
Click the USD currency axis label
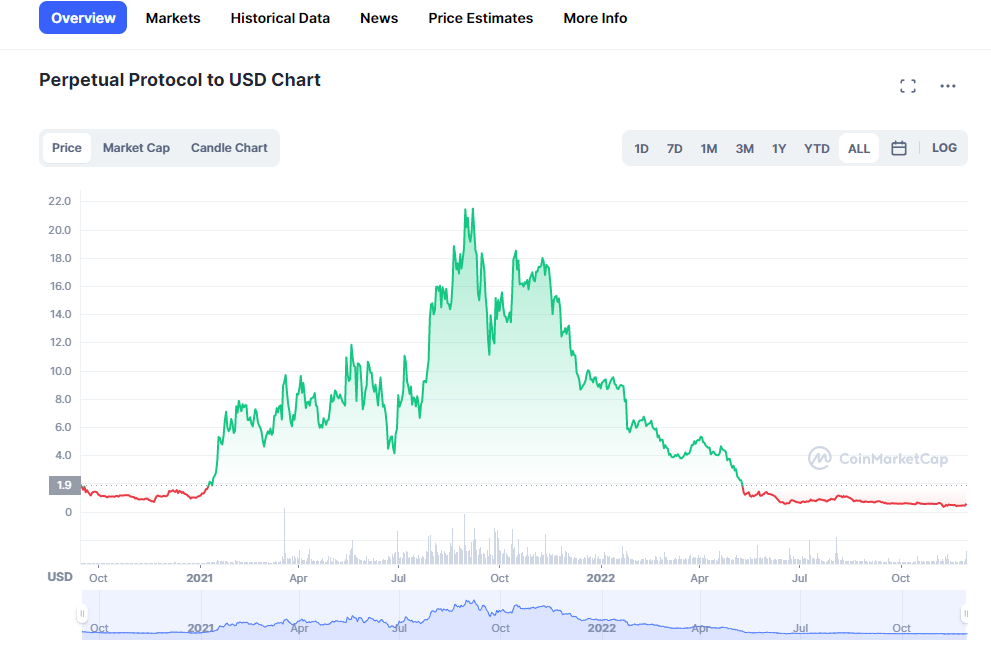(60, 577)
